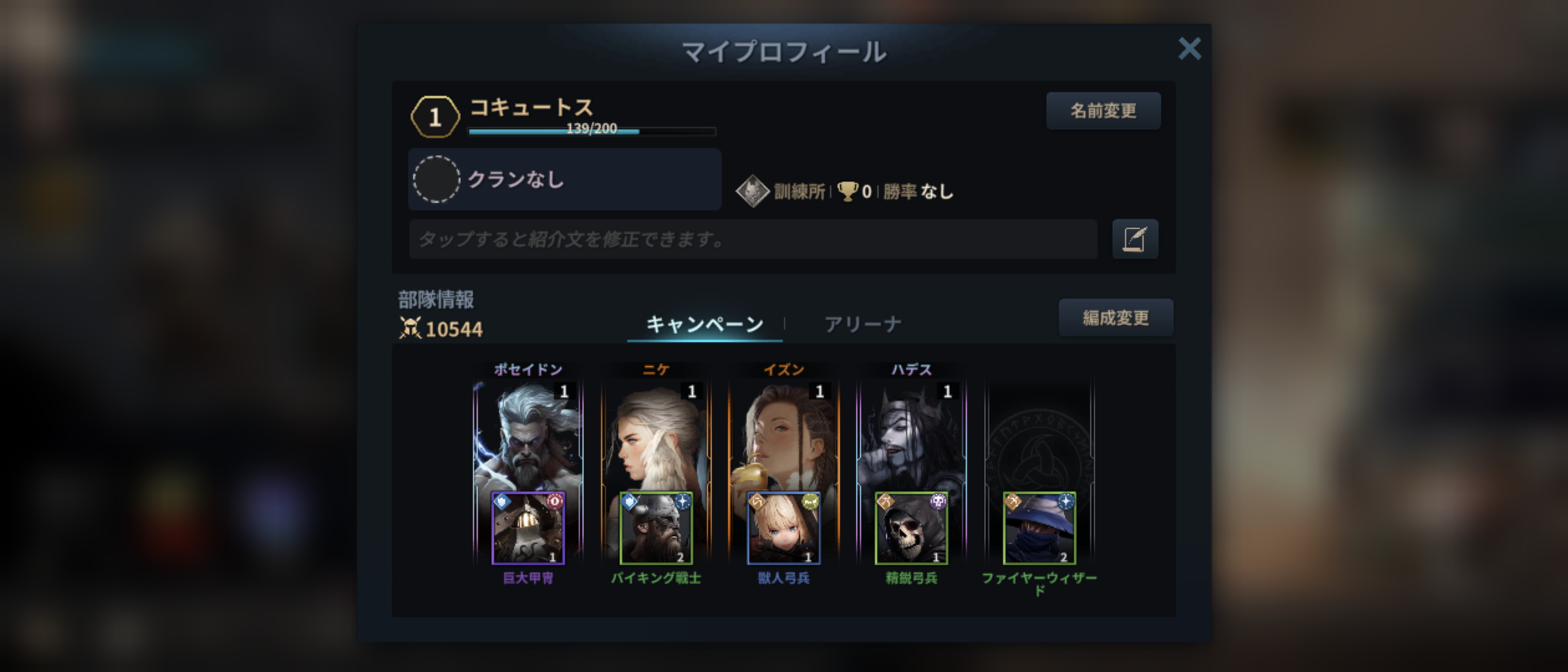Viewport: 1568px width, 672px height.
Task: Click the 名前変更 button
Action: click(1103, 111)
